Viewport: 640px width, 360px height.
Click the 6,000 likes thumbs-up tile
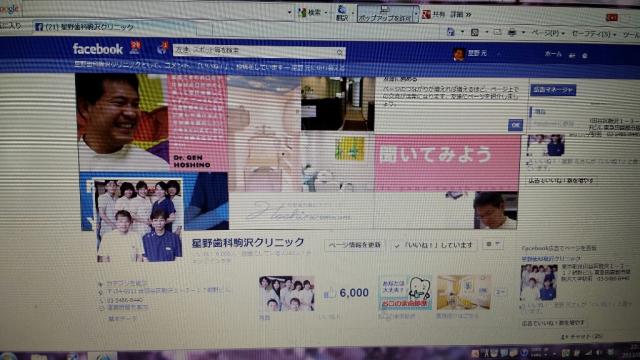pyautogui.click(x=346, y=293)
